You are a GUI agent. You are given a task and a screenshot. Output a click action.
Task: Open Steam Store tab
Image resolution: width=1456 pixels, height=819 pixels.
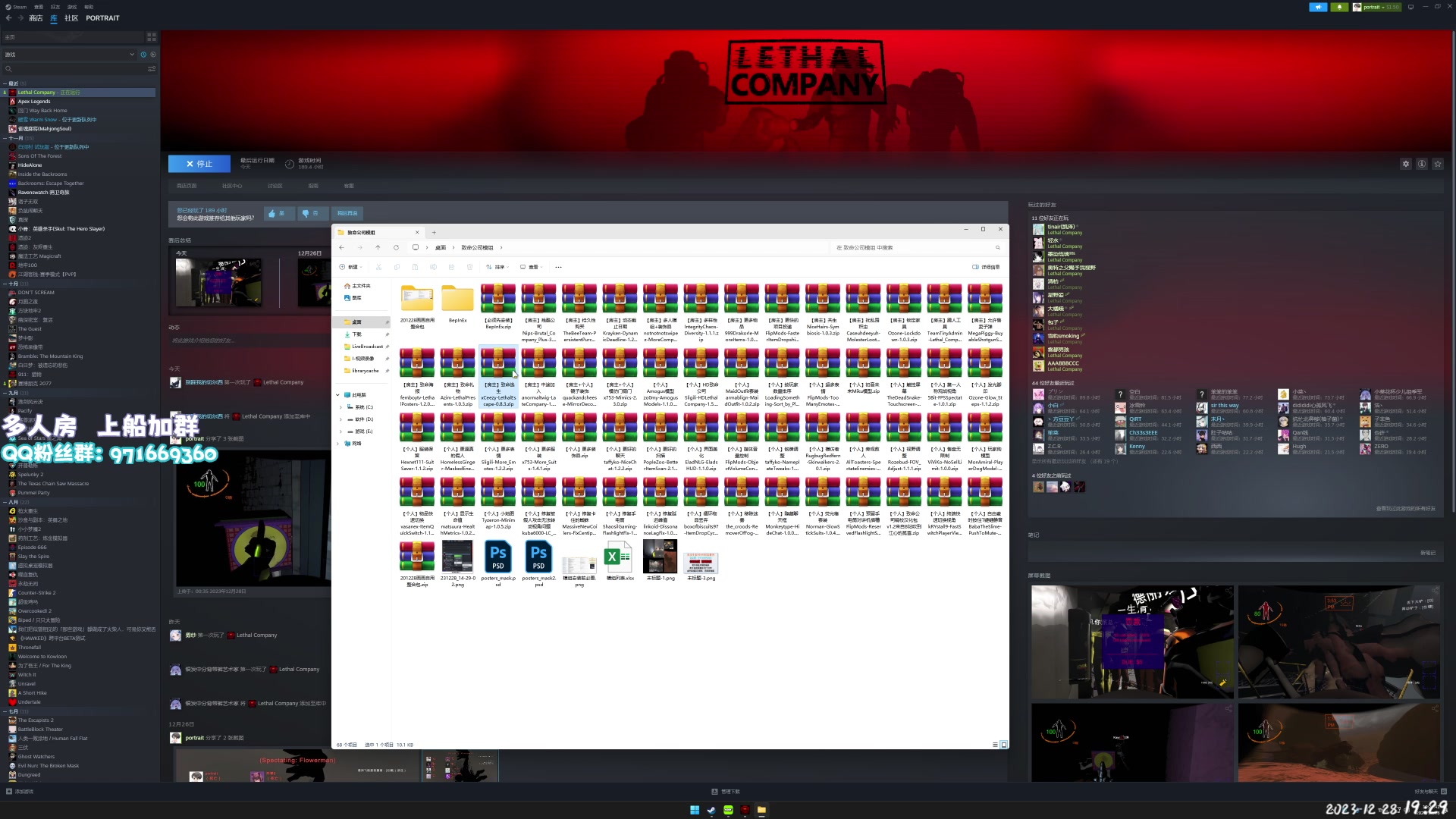click(x=36, y=18)
